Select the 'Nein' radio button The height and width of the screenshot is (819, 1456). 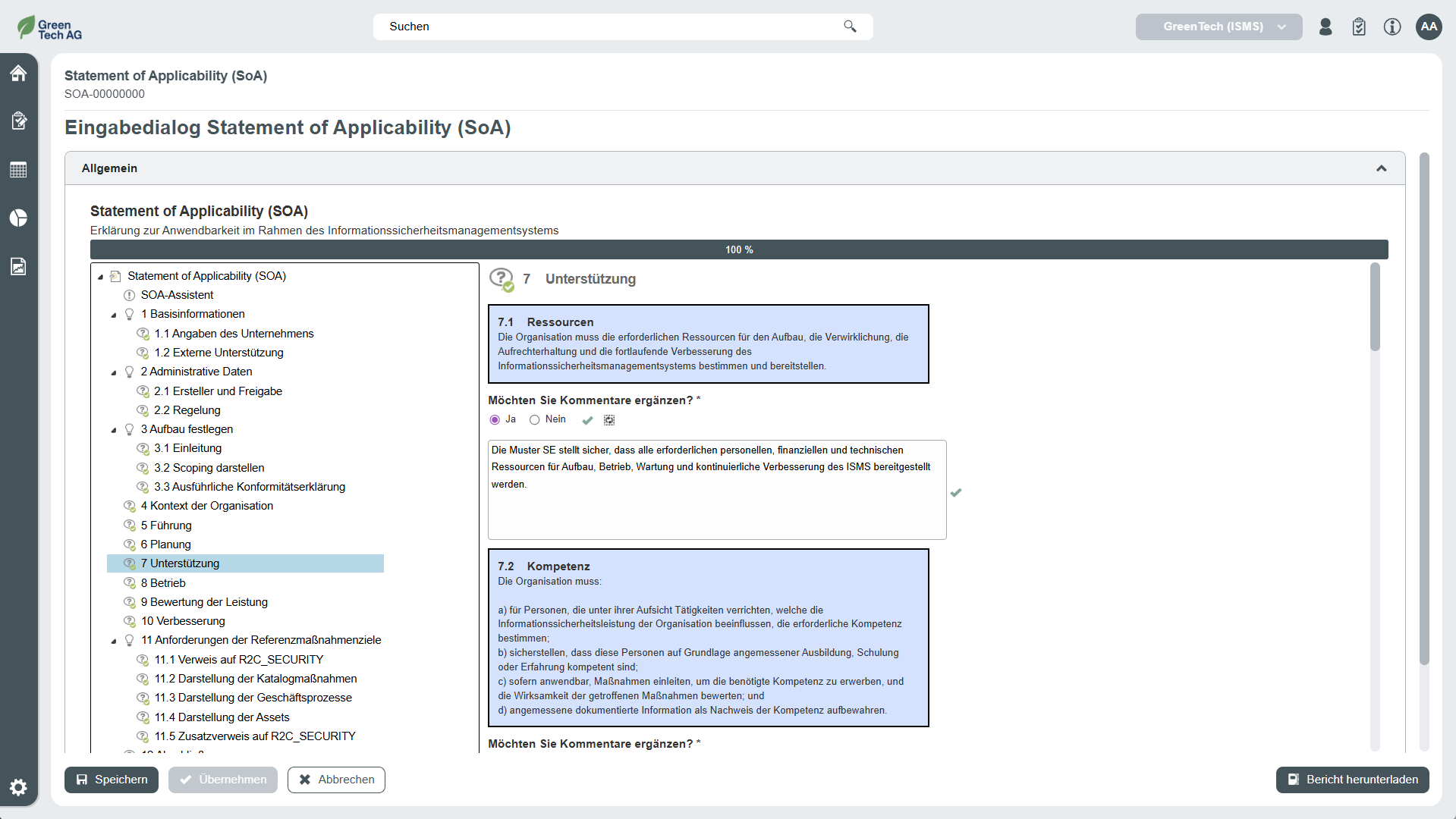(534, 420)
